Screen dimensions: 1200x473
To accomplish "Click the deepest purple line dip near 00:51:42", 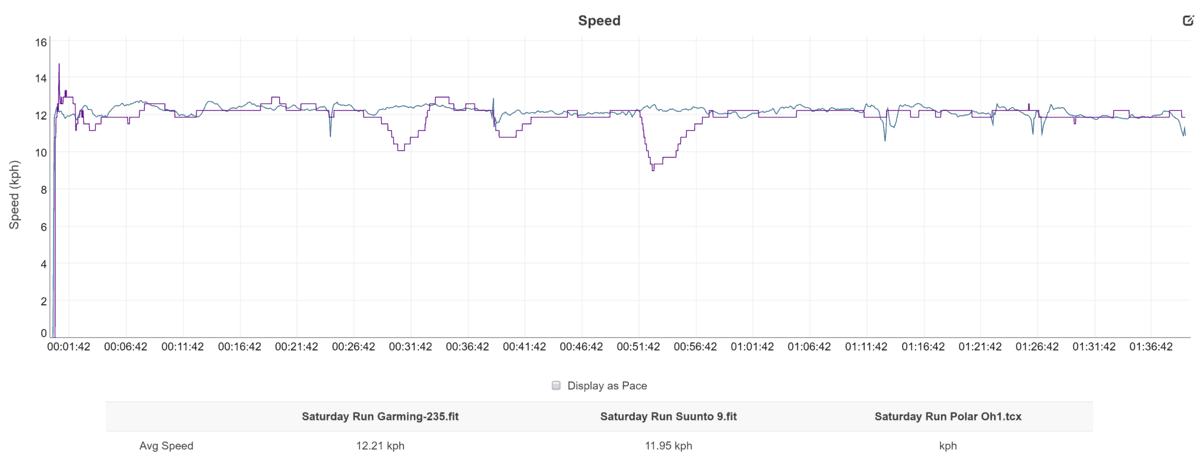I will point(653,169).
